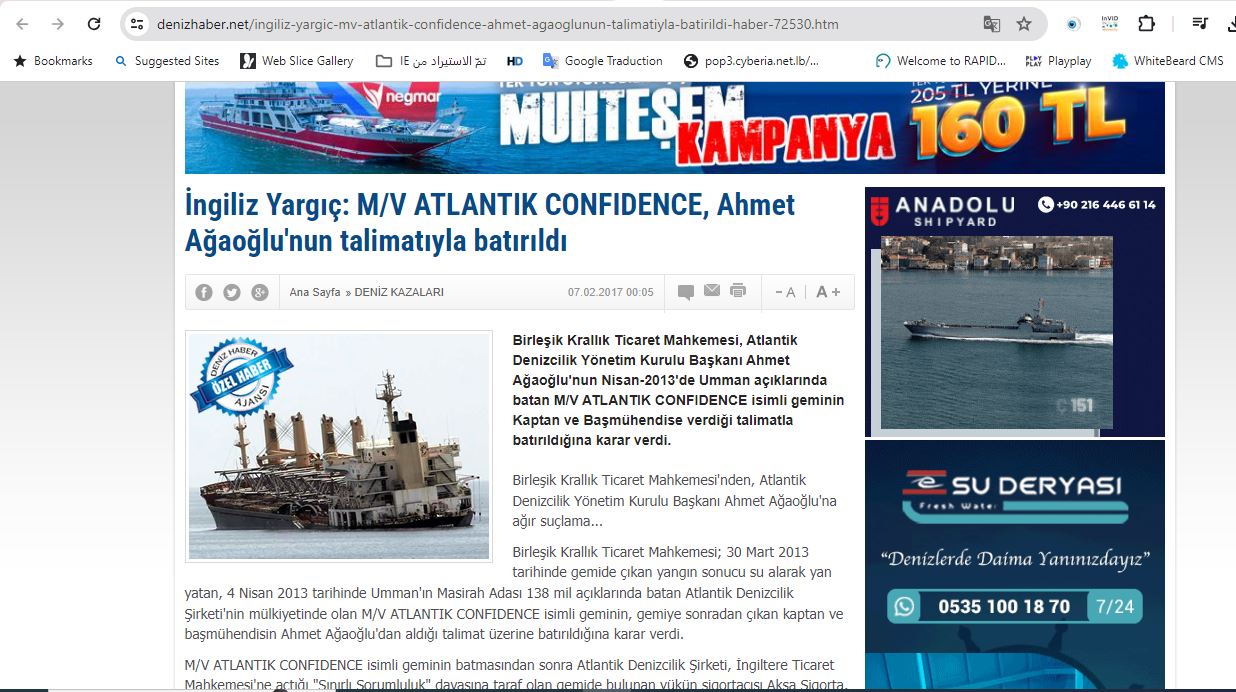
Task: Email this article via envelope icon
Action: point(712,291)
